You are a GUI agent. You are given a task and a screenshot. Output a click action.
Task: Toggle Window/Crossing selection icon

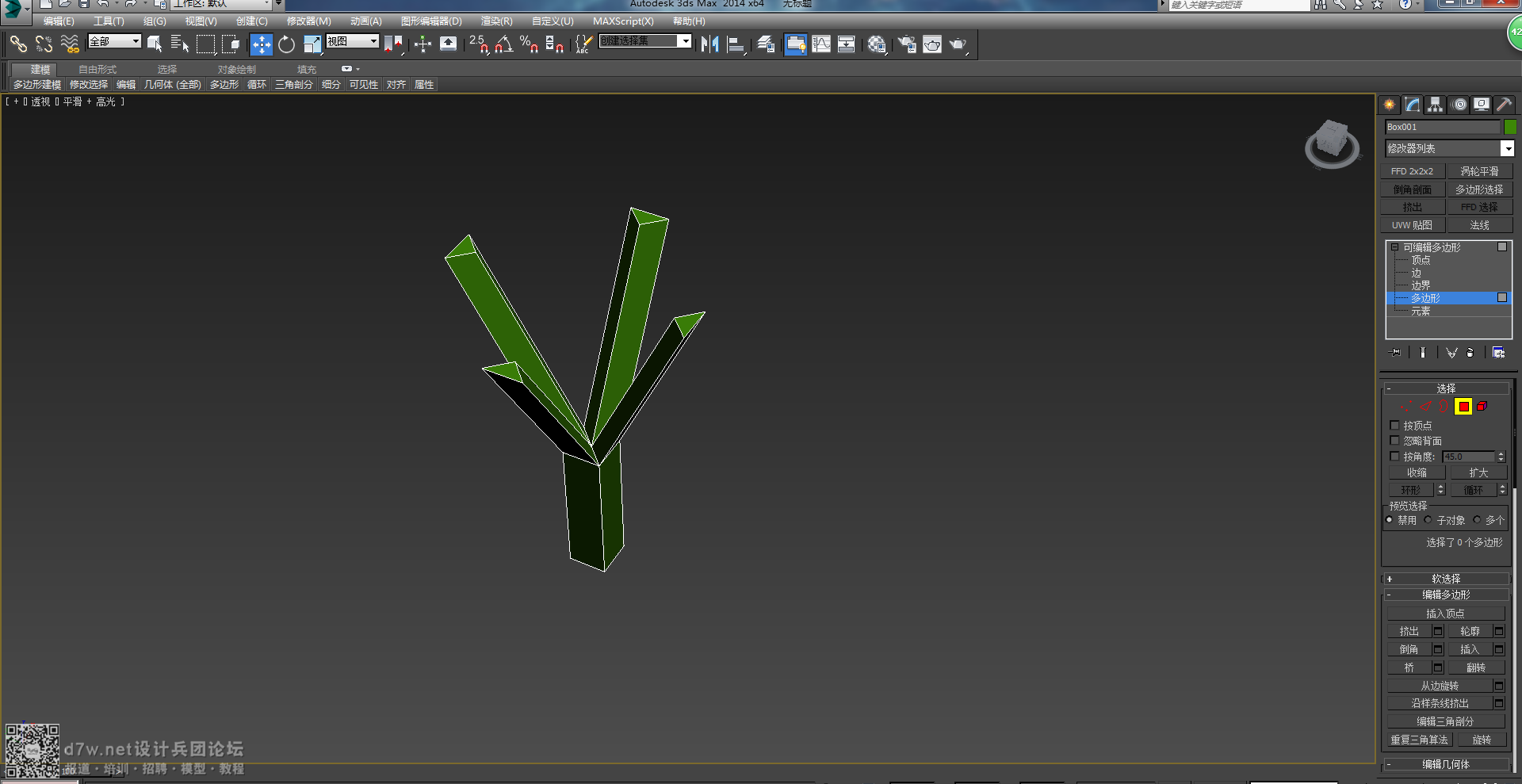[231, 44]
